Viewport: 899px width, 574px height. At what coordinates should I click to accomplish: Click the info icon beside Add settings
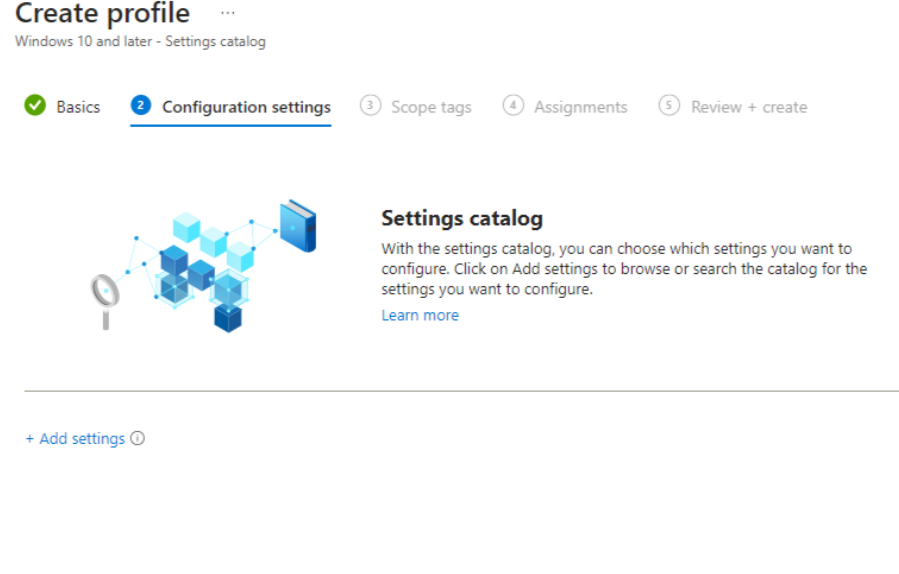pyautogui.click(x=138, y=438)
